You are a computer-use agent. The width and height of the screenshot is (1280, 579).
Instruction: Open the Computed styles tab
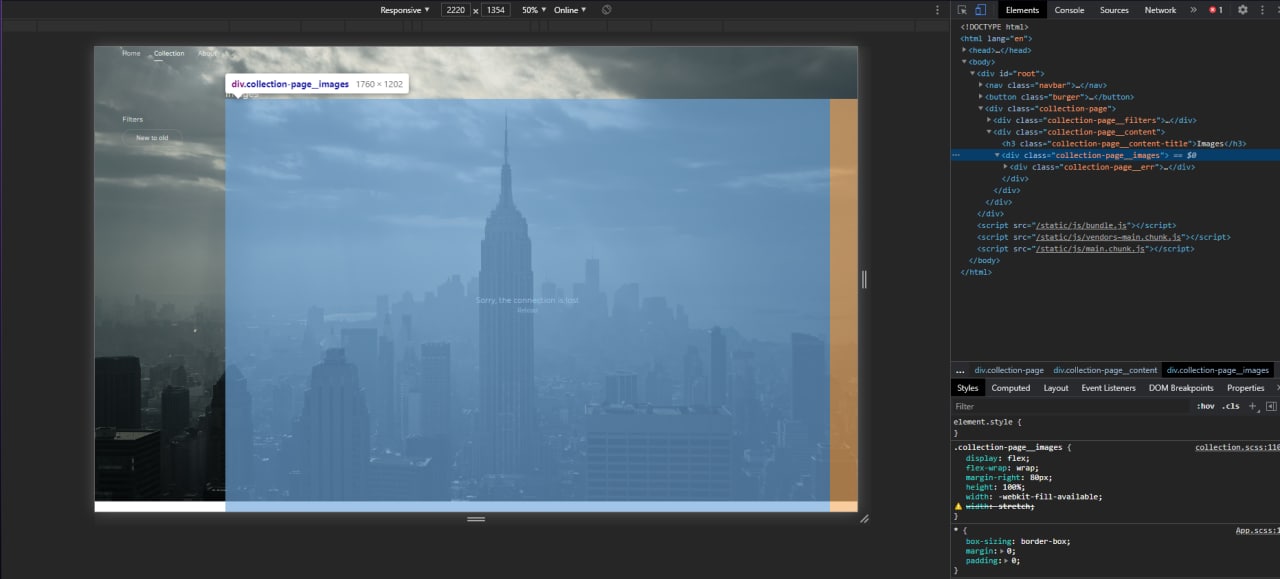coord(1010,388)
